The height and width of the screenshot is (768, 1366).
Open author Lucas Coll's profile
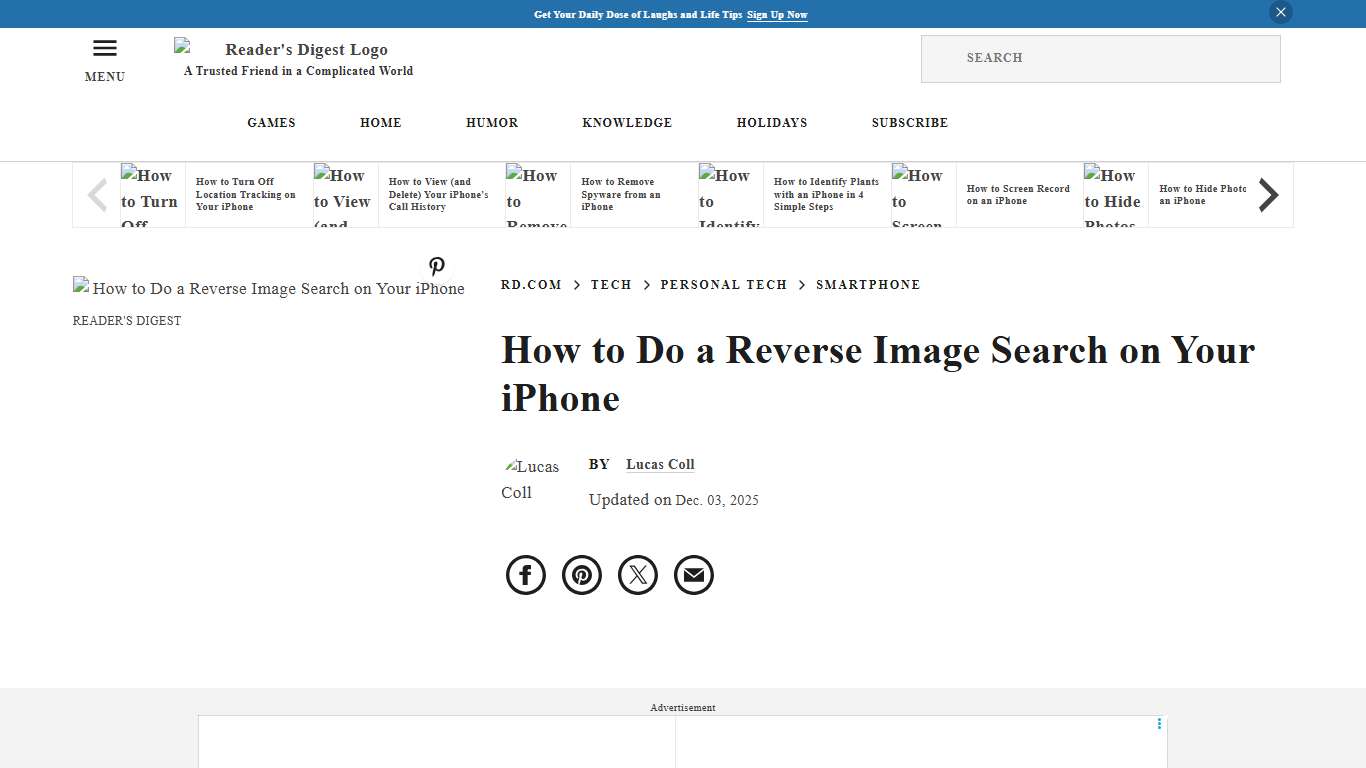click(660, 464)
